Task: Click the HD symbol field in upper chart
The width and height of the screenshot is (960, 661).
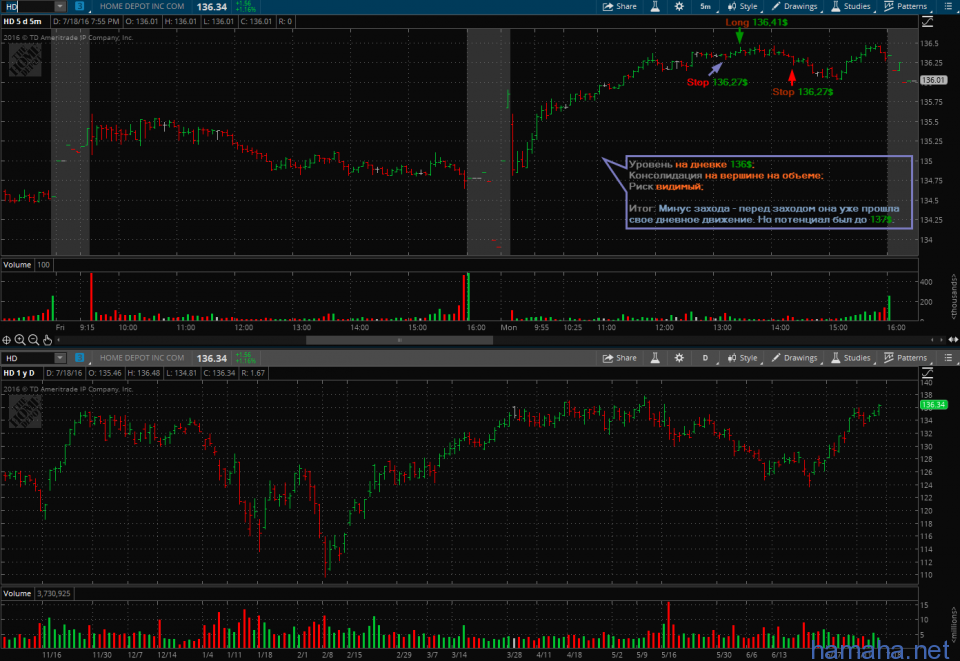Action: pyautogui.click(x=28, y=6)
